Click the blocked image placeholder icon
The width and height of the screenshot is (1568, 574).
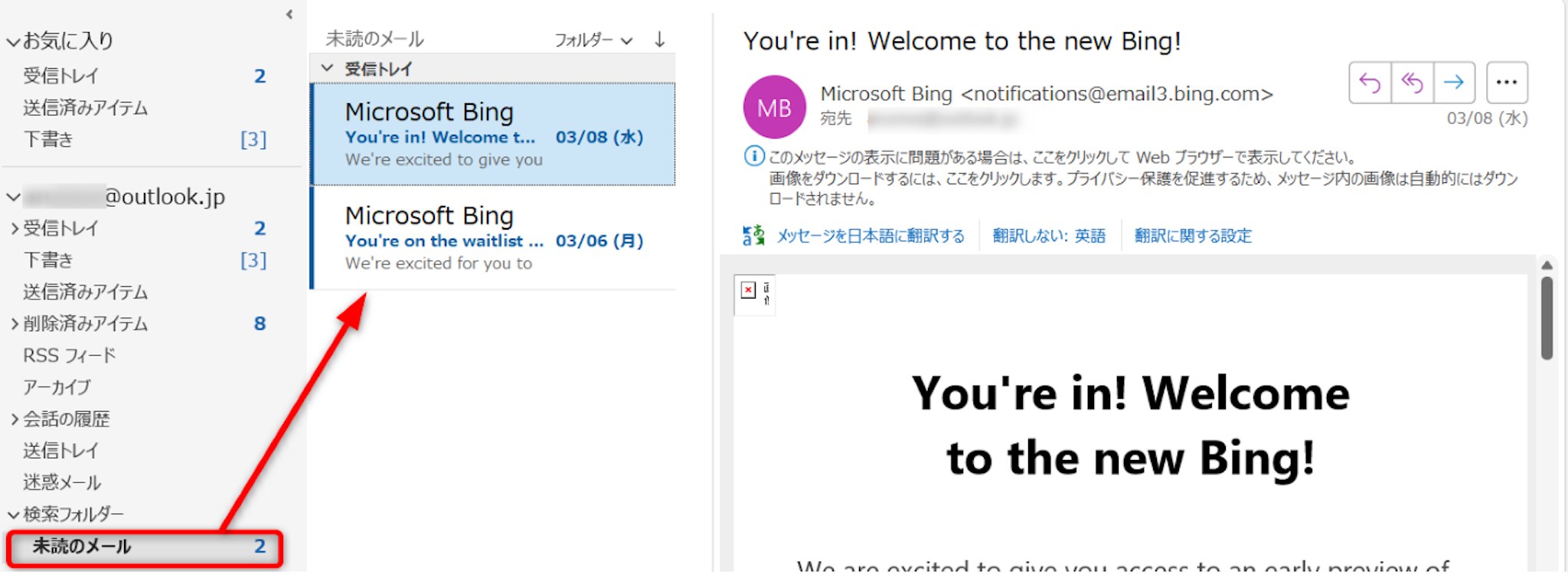(748, 290)
